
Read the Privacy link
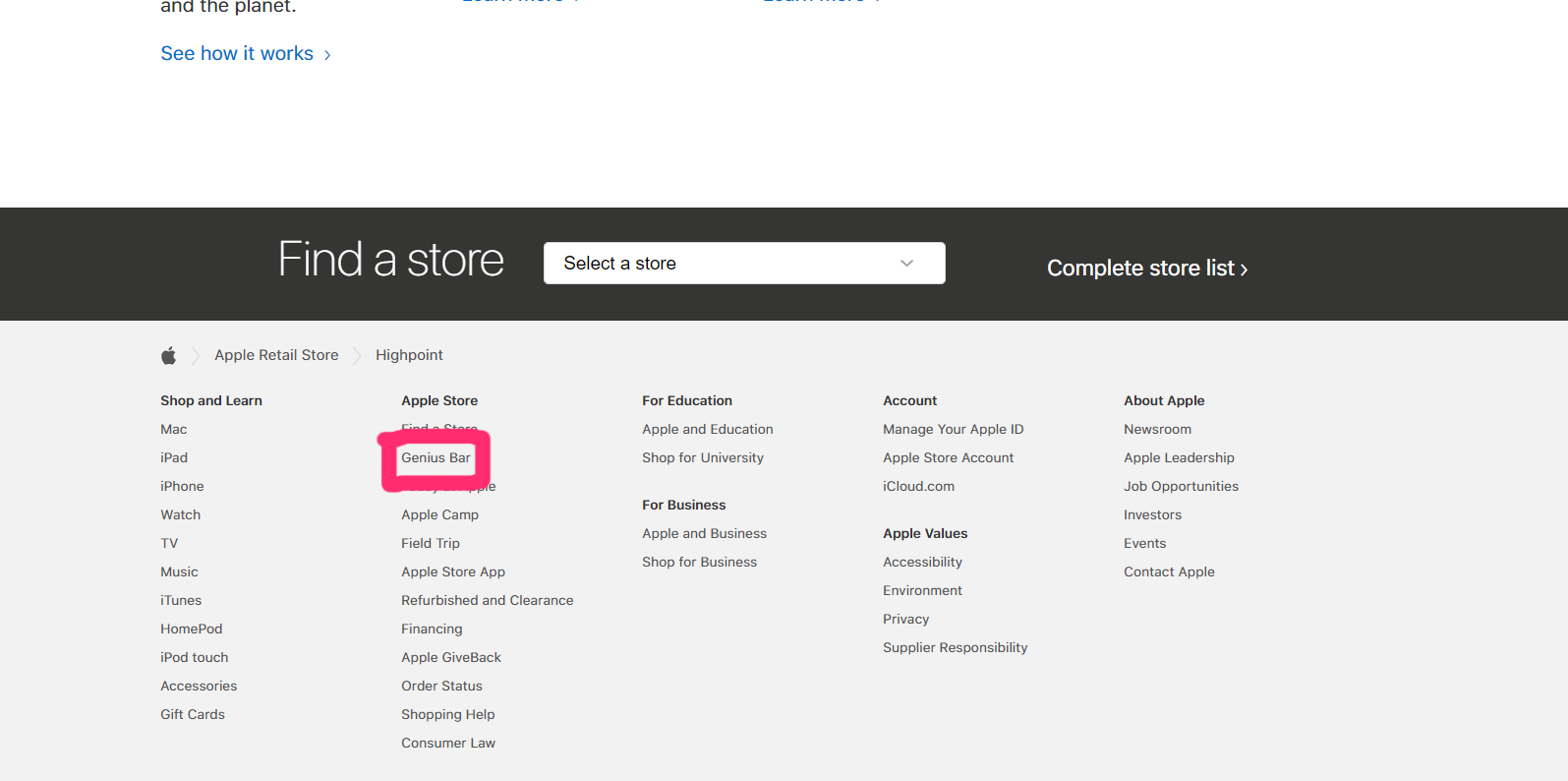coord(906,619)
